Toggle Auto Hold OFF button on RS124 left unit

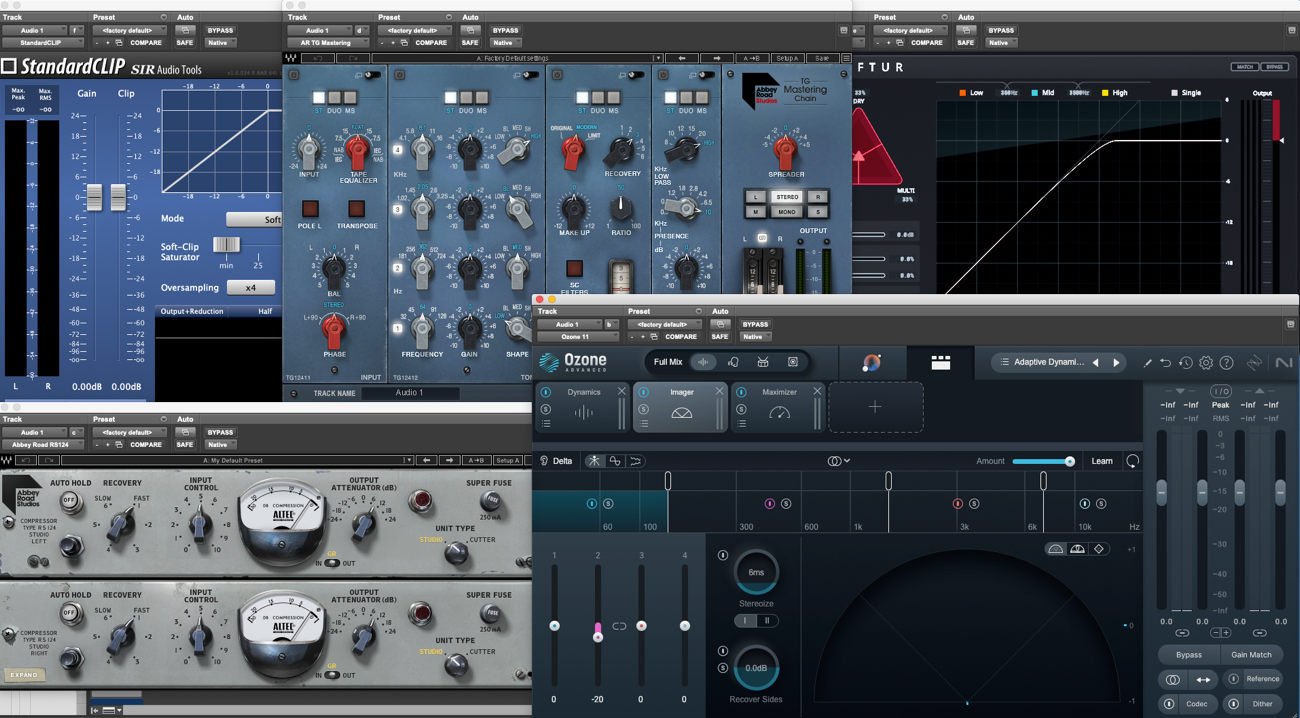tap(70, 499)
